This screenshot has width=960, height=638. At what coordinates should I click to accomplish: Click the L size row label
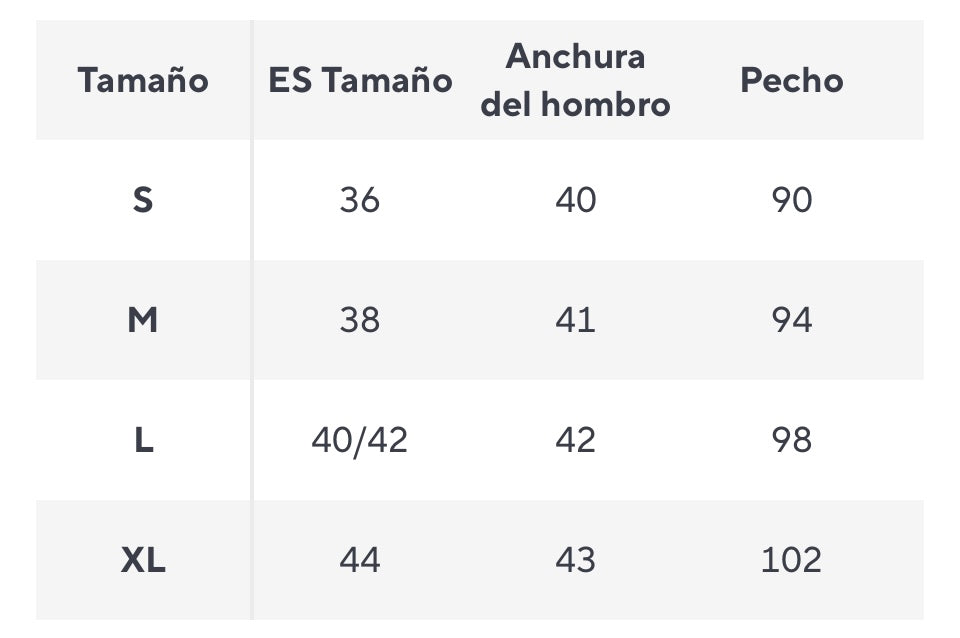143,440
